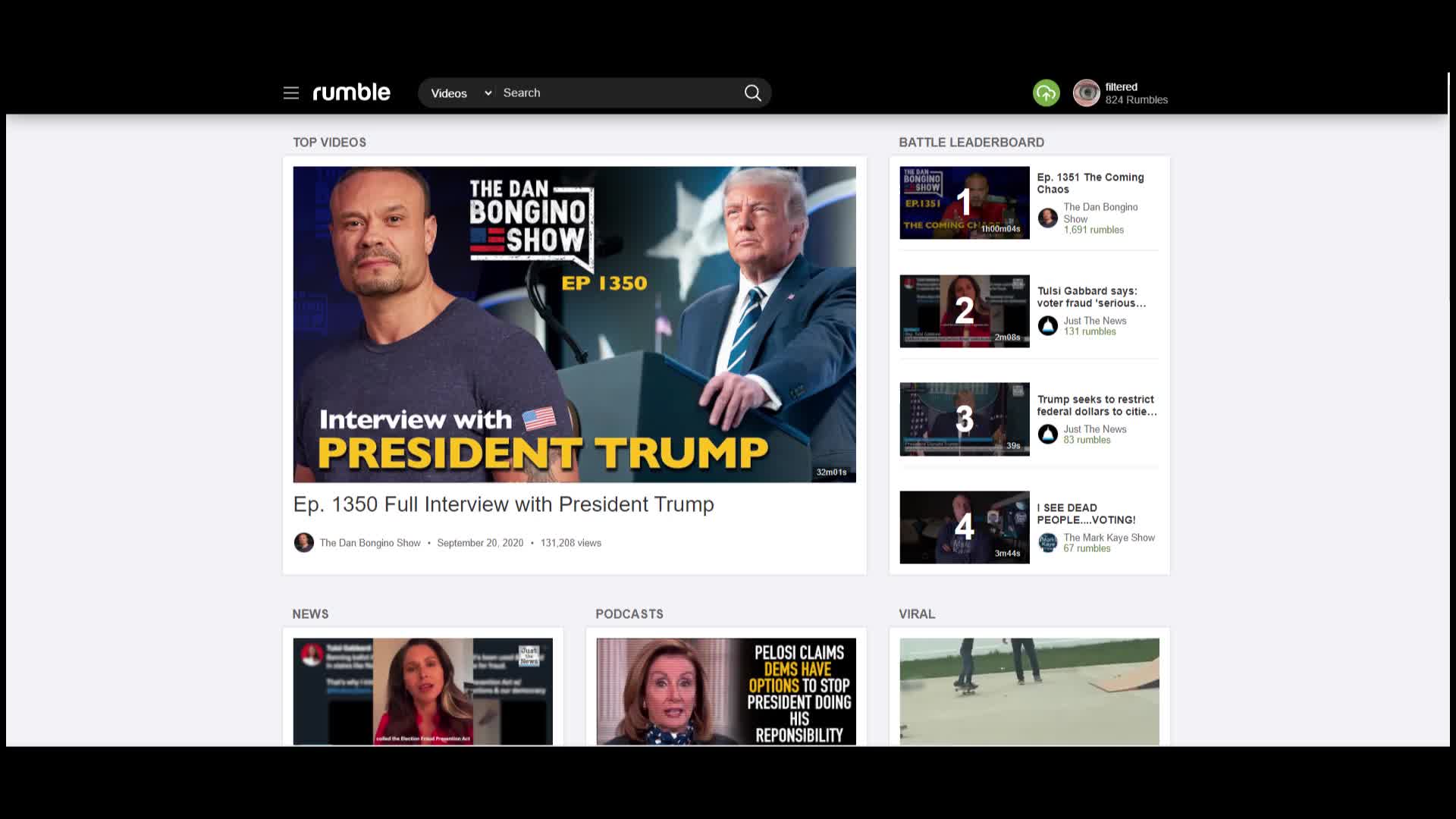The image size is (1456, 819).
Task: Click Just The News avatar for Tulsi video
Action: point(1047,326)
